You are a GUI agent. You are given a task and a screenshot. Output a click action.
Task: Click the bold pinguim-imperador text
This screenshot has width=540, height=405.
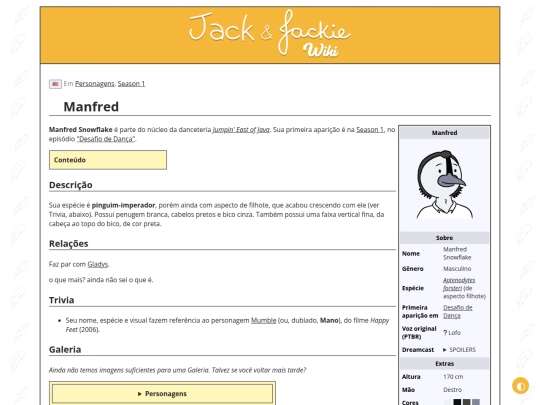click(x=123, y=205)
